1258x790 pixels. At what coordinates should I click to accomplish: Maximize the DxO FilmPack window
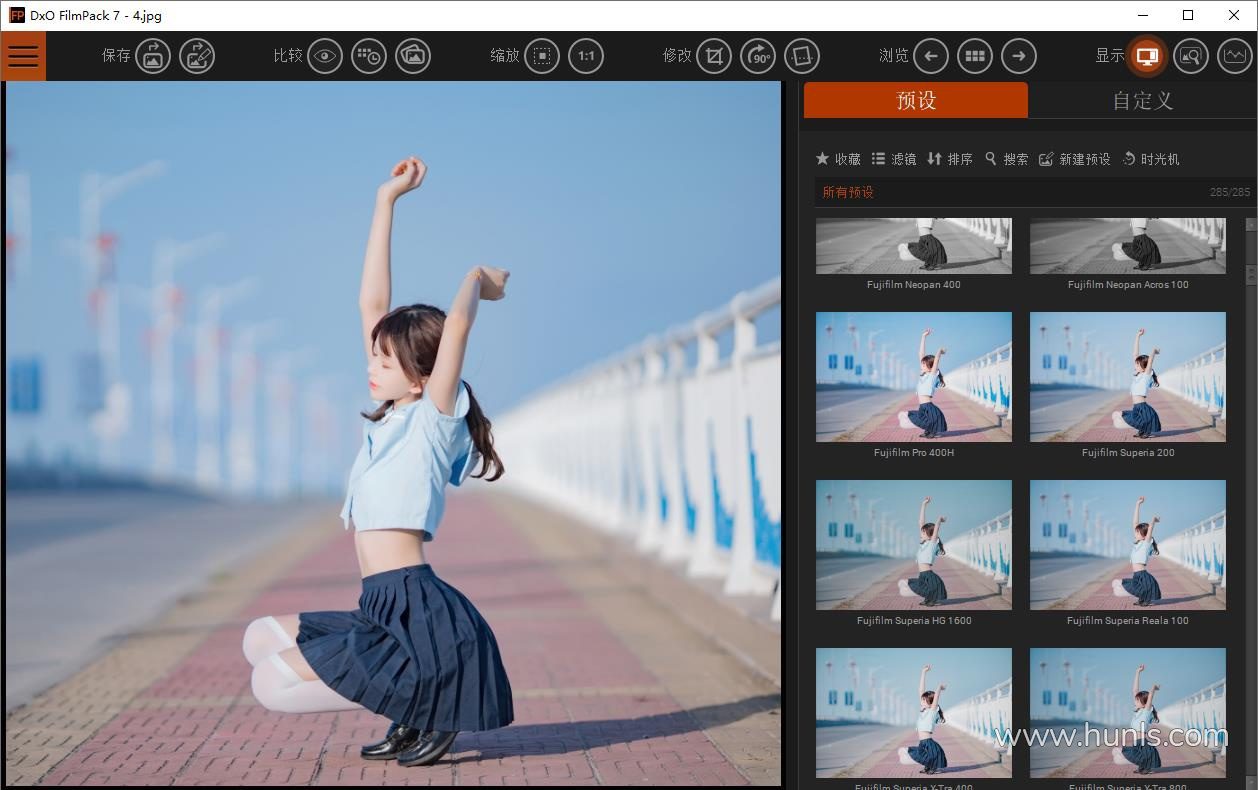tap(1188, 15)
